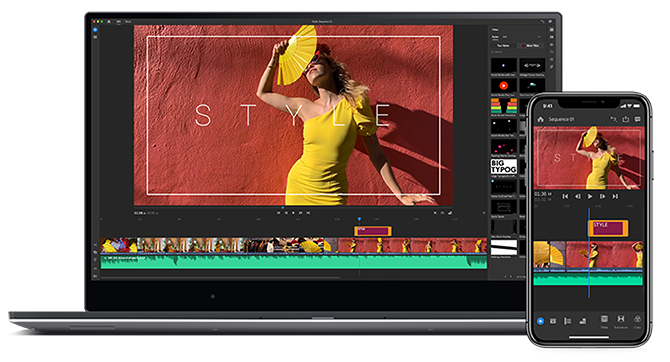Tap the Home icon on phone app
This screenshot has height=362, width=670.
click(x=541, y=119)
